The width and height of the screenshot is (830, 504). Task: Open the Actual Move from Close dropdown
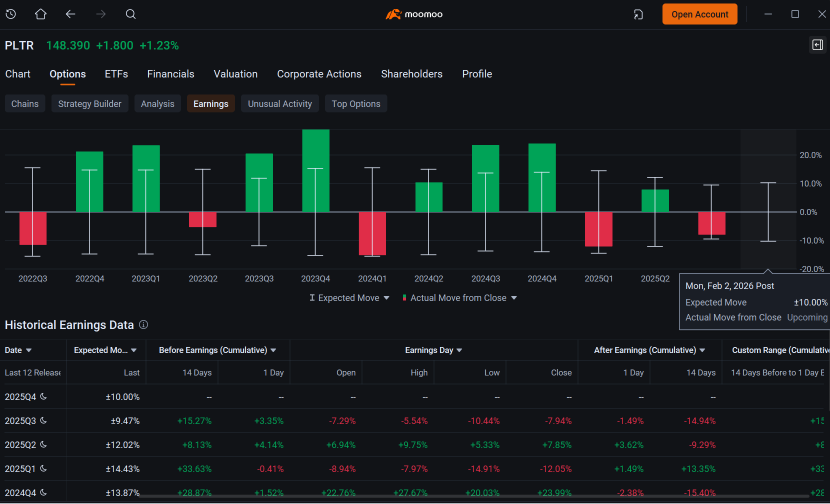click(x=513, y=298)
